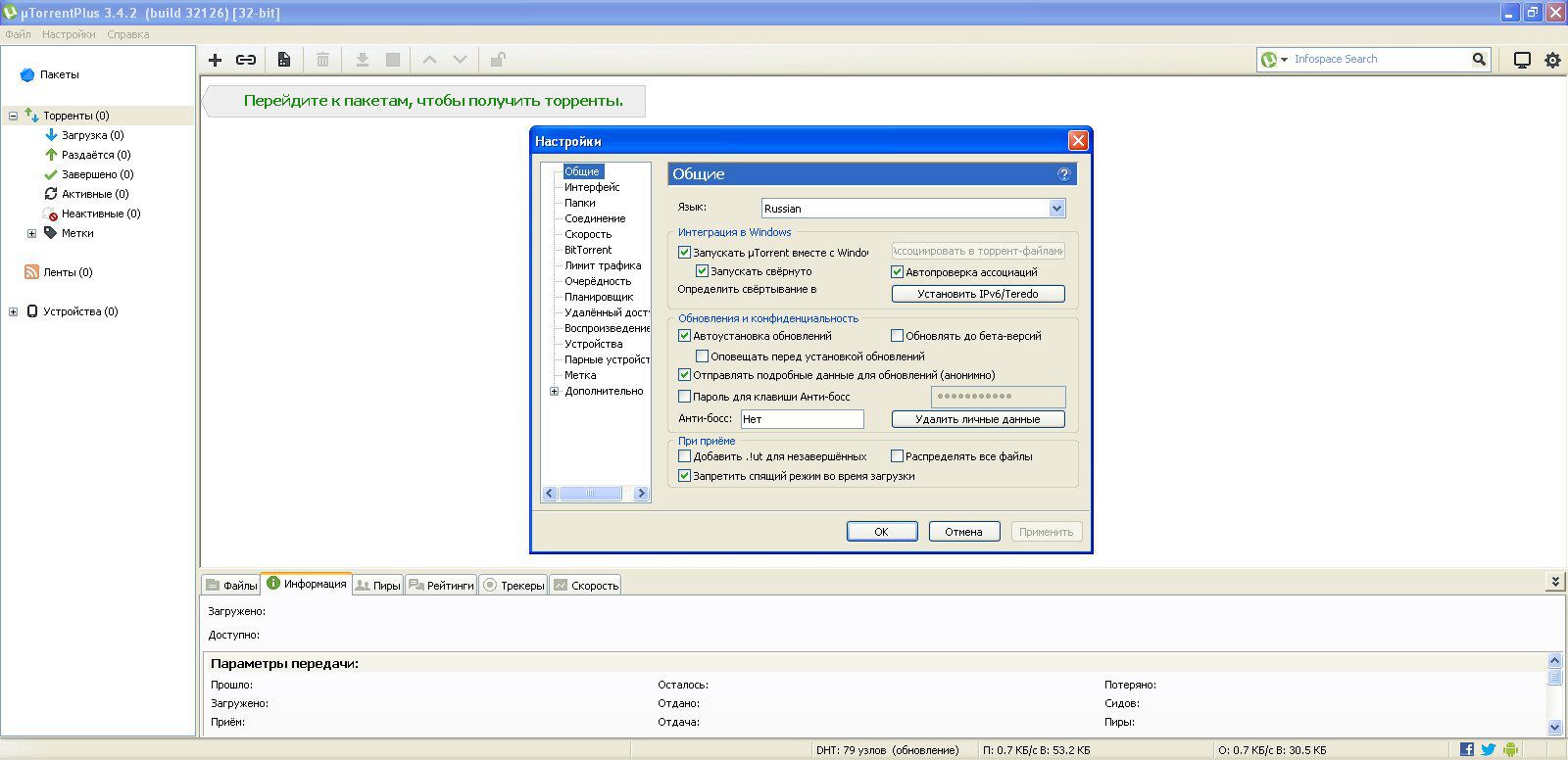
Task: Enable Оповещать перед установкой обновлений checkbox
Action: (702, 356)
